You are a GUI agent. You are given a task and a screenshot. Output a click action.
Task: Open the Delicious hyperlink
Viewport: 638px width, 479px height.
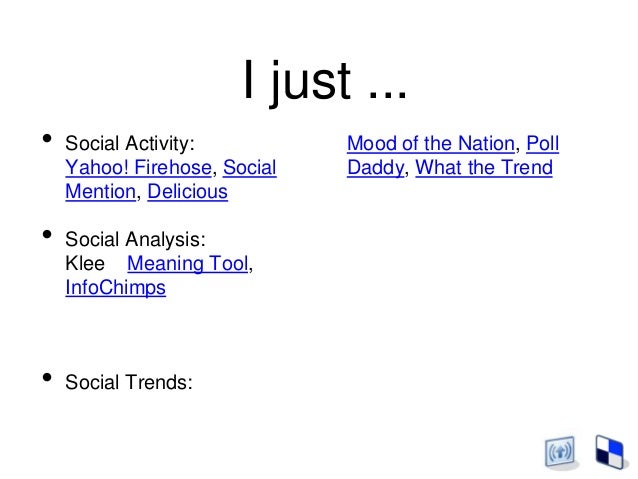[x=187, y=192]
